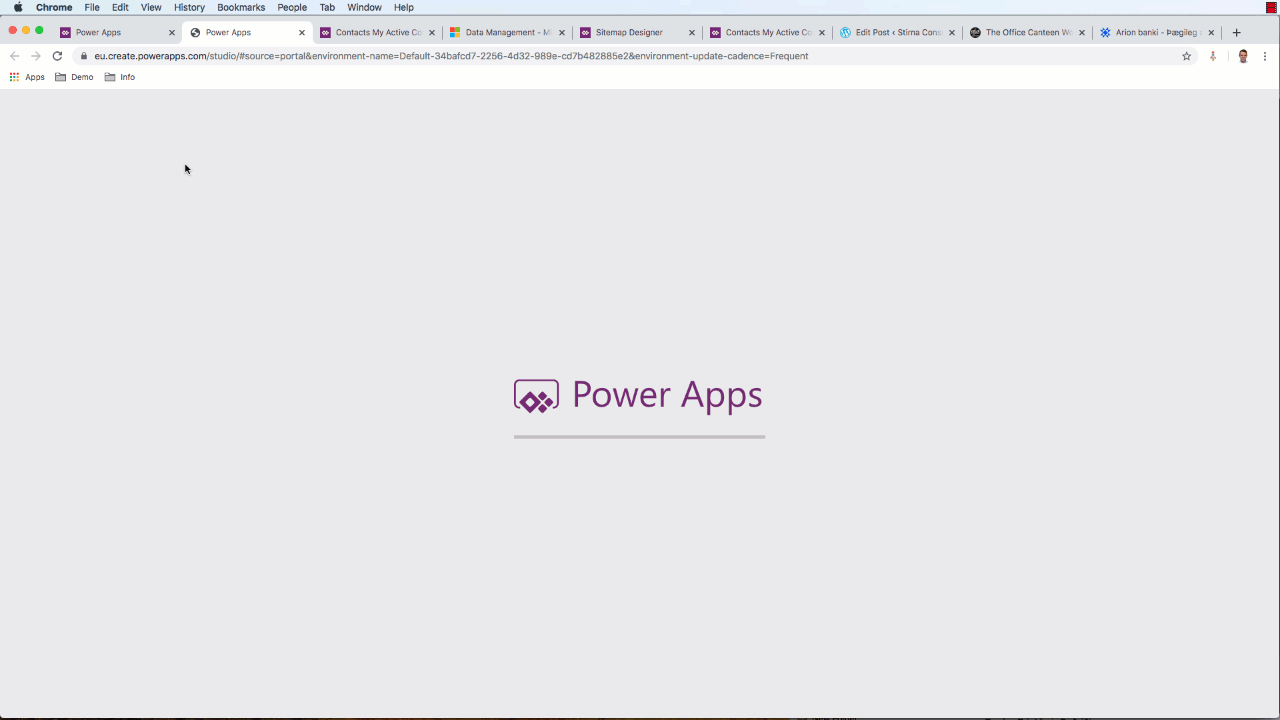
Task: Open the Chrome application menu
Action: click(x=54, y=7)
